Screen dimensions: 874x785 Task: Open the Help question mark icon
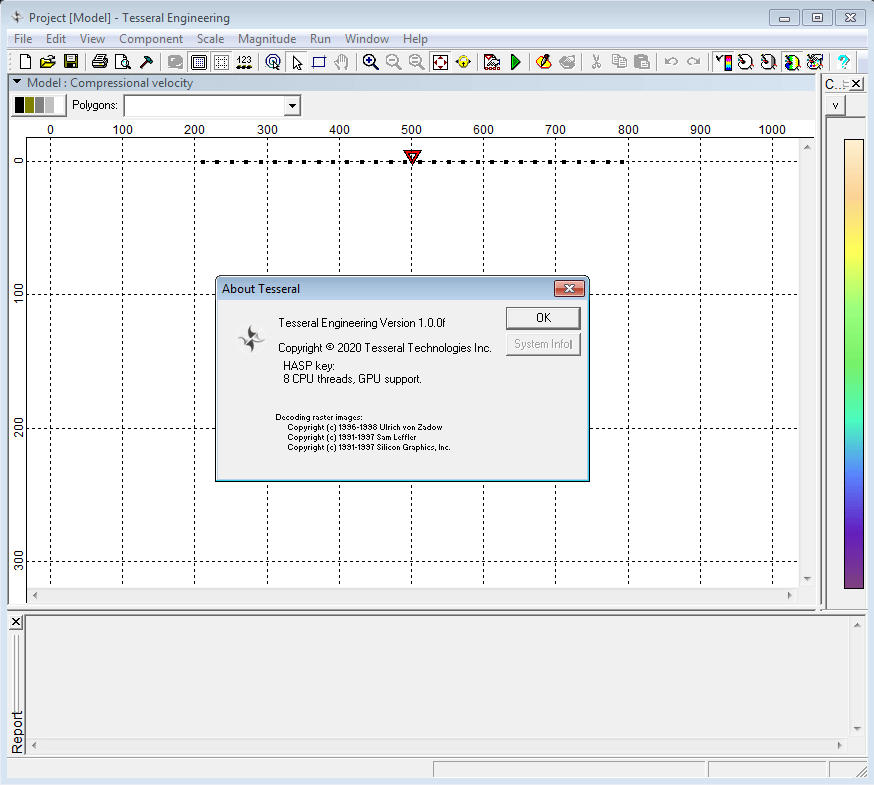(x=843, y=62)
